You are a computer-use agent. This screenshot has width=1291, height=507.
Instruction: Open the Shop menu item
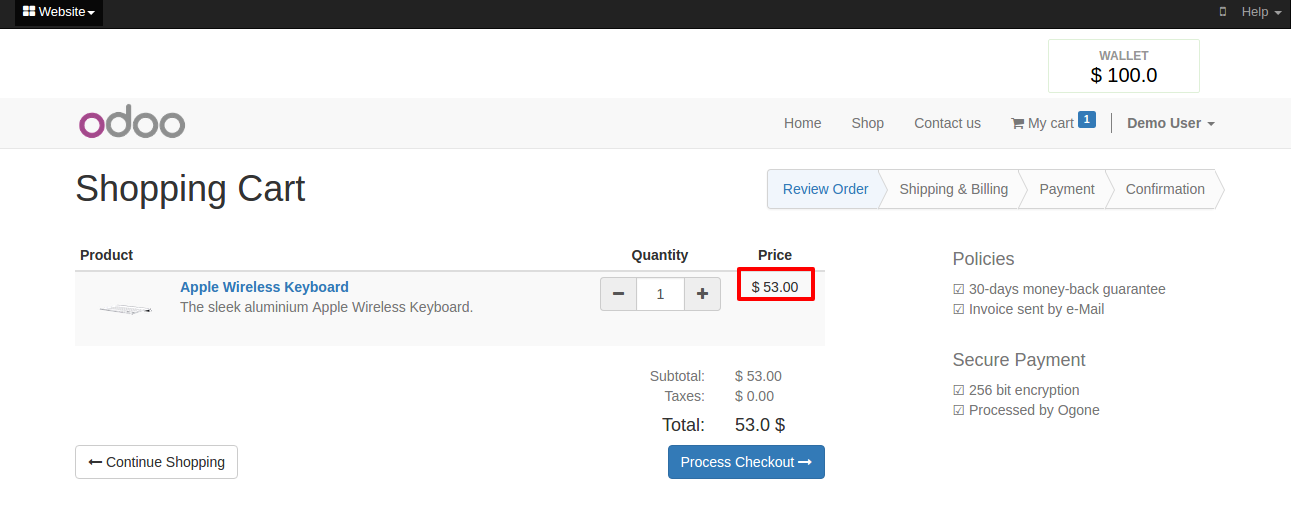pyautogui.click(x=868, y=123)
